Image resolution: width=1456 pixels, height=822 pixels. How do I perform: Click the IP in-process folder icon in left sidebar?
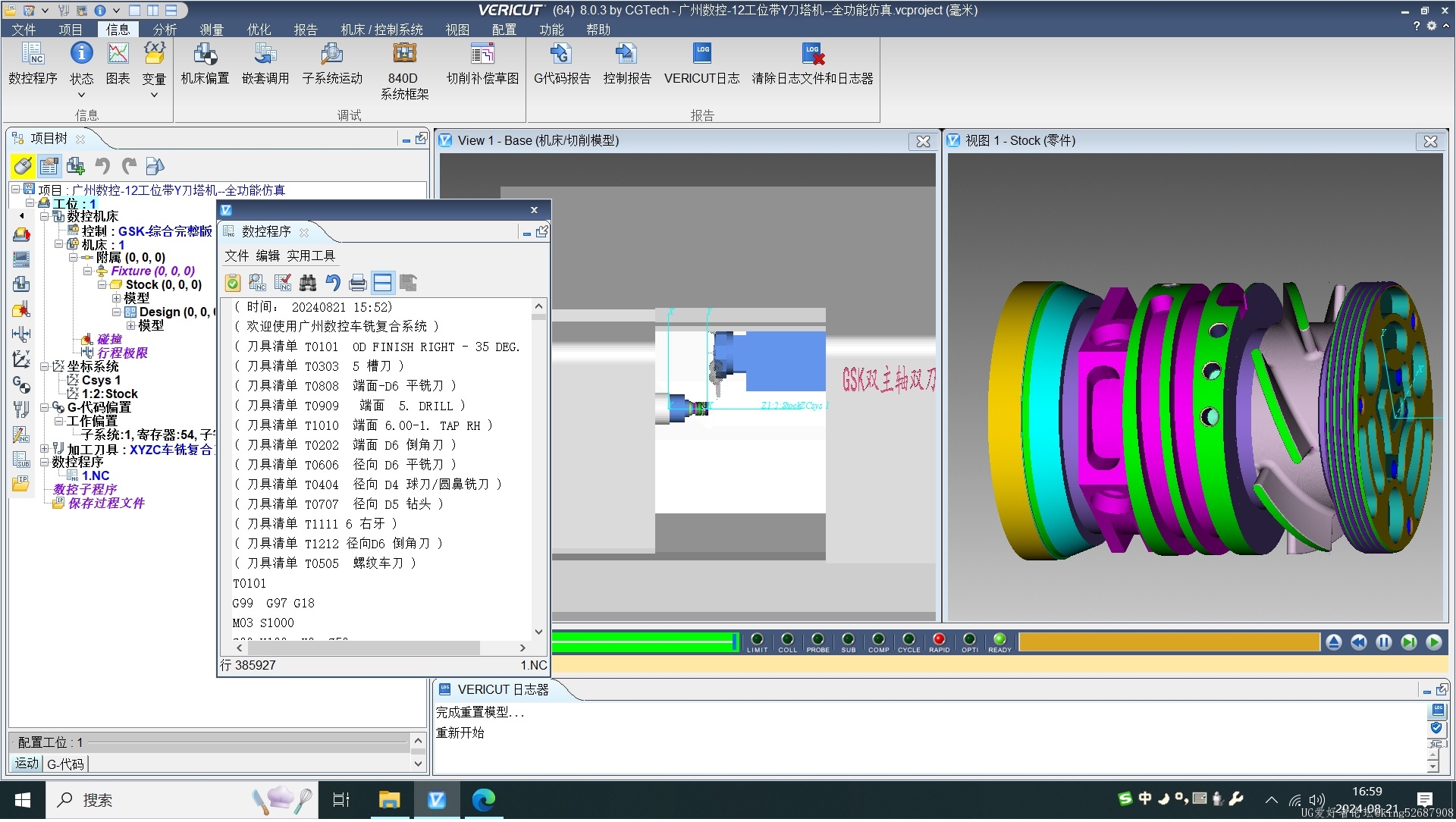point(21,485)
